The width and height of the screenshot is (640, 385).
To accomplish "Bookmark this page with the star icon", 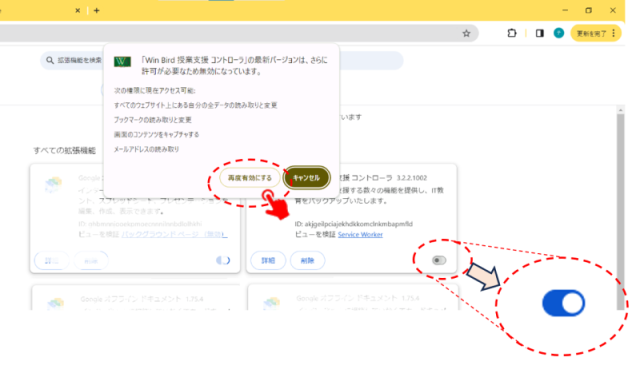I will coord(466,33).
